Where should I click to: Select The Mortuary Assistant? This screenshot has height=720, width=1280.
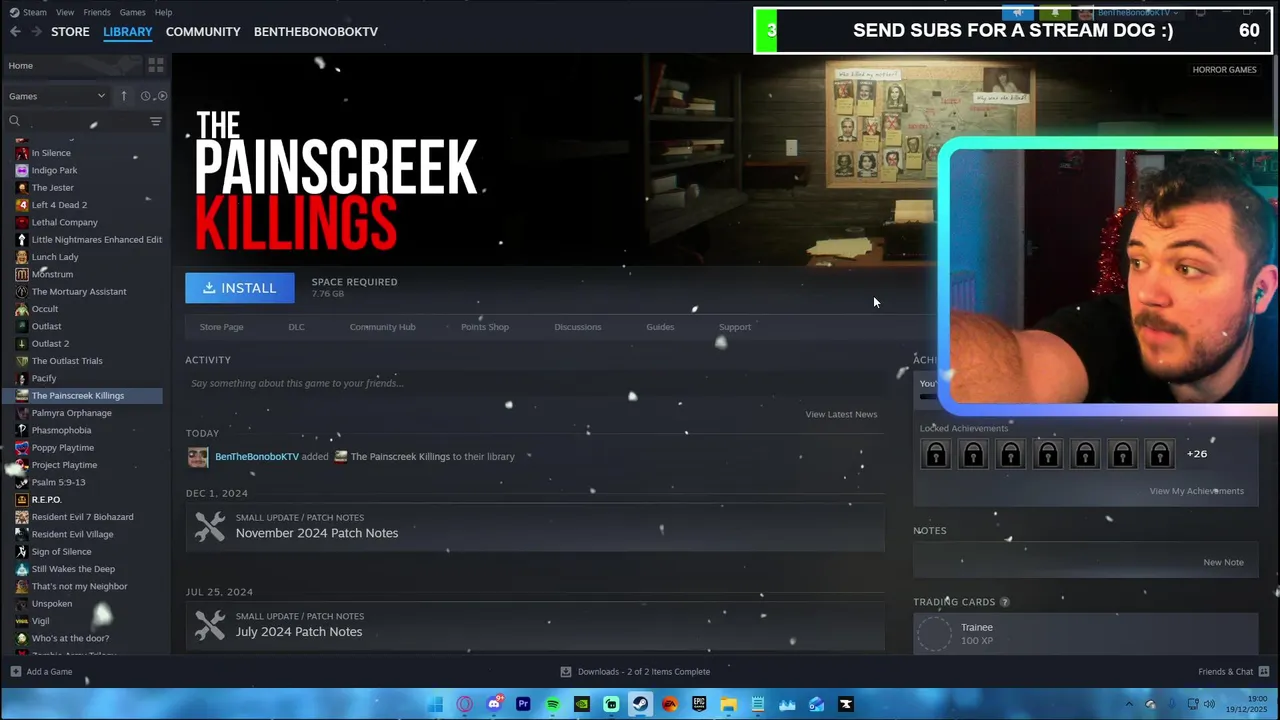[x=79, y=292]
